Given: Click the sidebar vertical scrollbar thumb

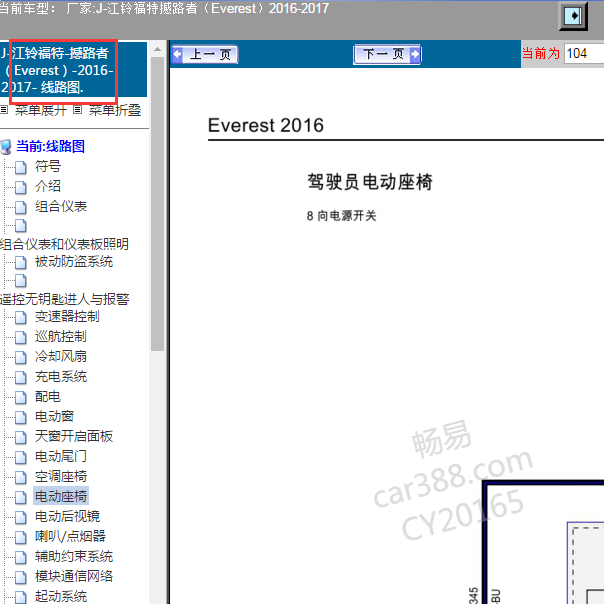Looking at the screenshot, I should tap(158, 204).
